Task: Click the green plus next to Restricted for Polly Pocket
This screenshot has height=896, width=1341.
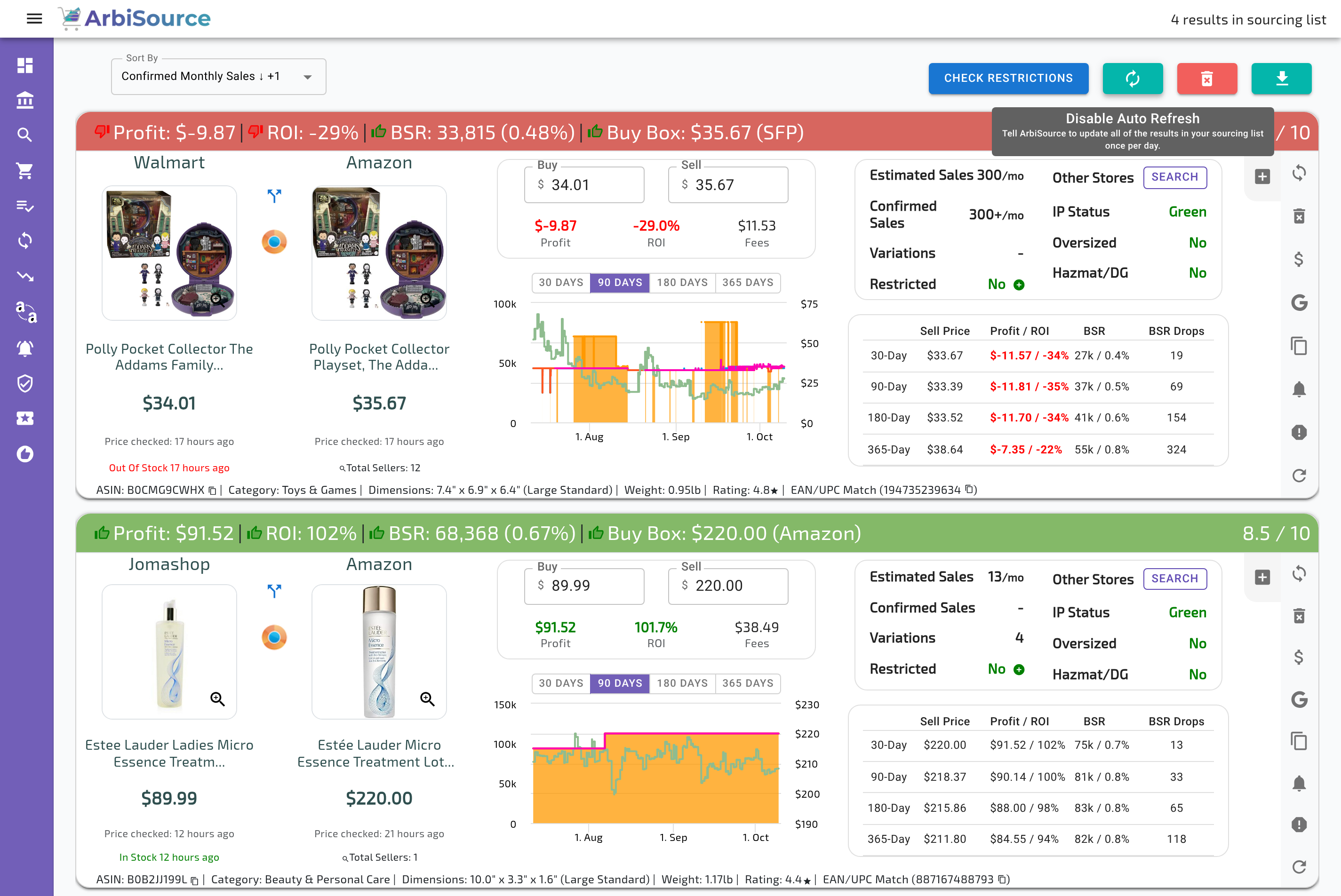Action: 1019,285
